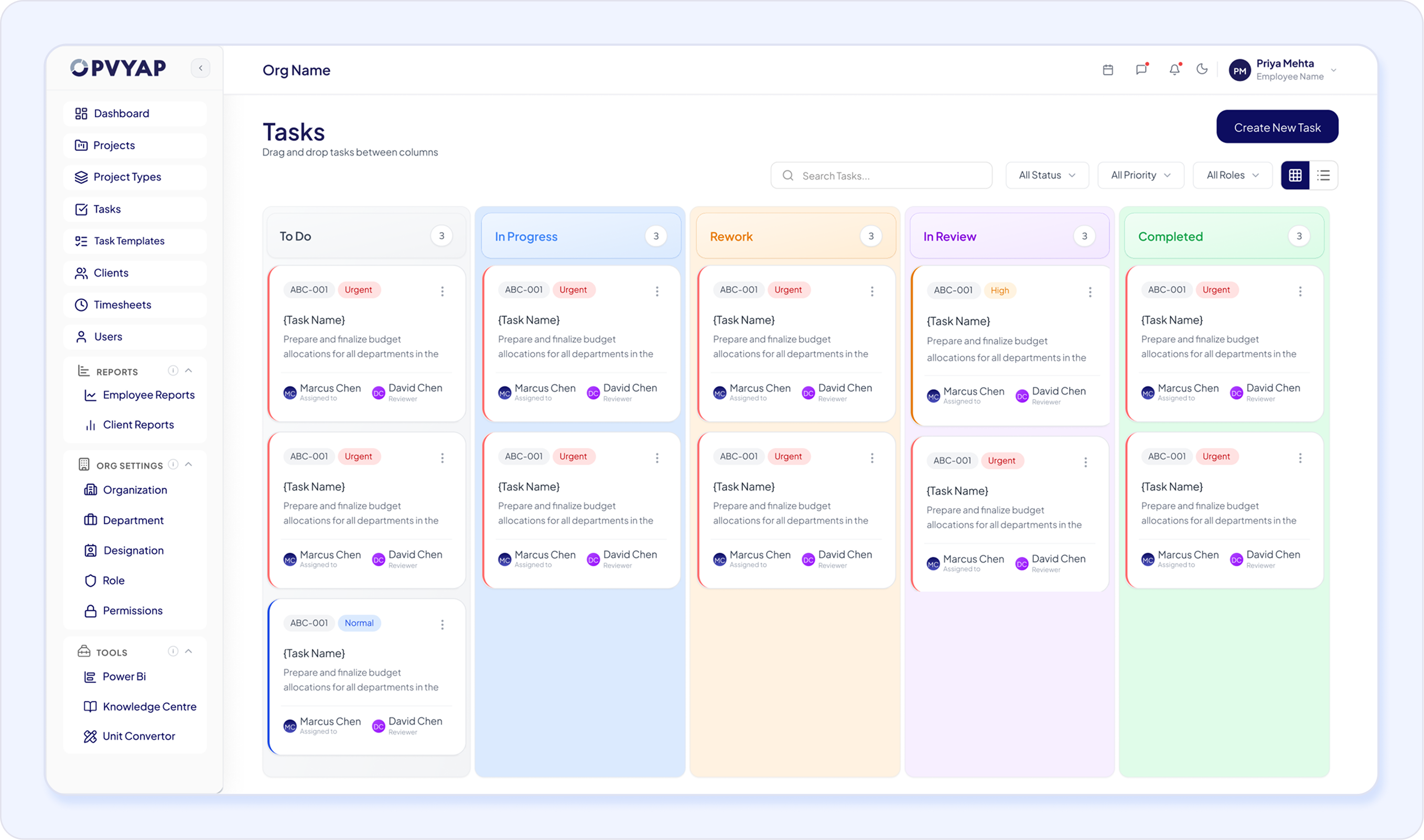Open Projects in sidebar
The image size is (1424, 840).
(x=135, y=146)
